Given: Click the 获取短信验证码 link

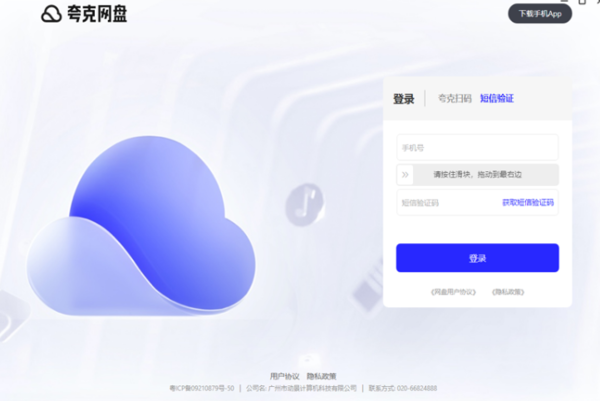Looking at the screenshot, I should (528, 202).
